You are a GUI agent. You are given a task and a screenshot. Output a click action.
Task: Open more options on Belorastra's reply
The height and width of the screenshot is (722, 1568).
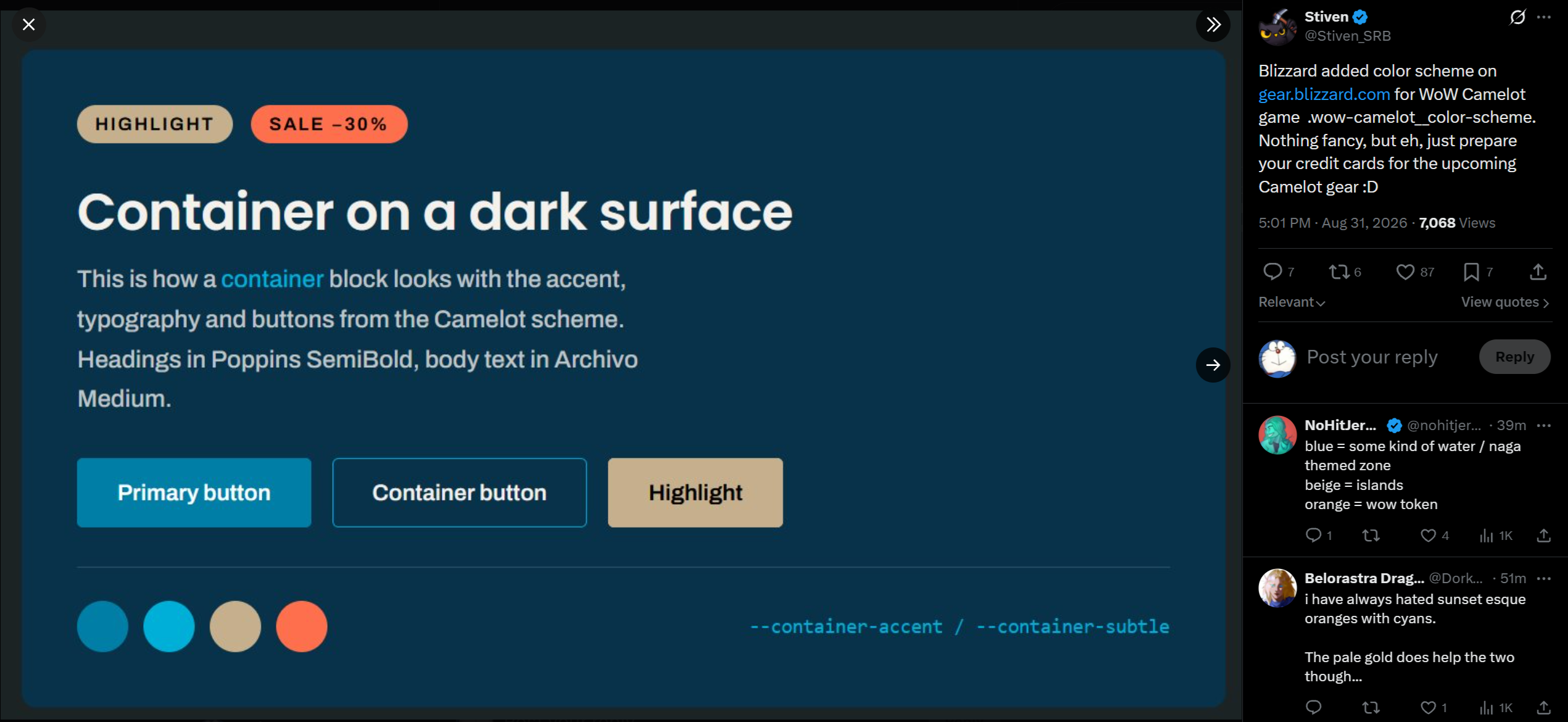click(1544, 579)
